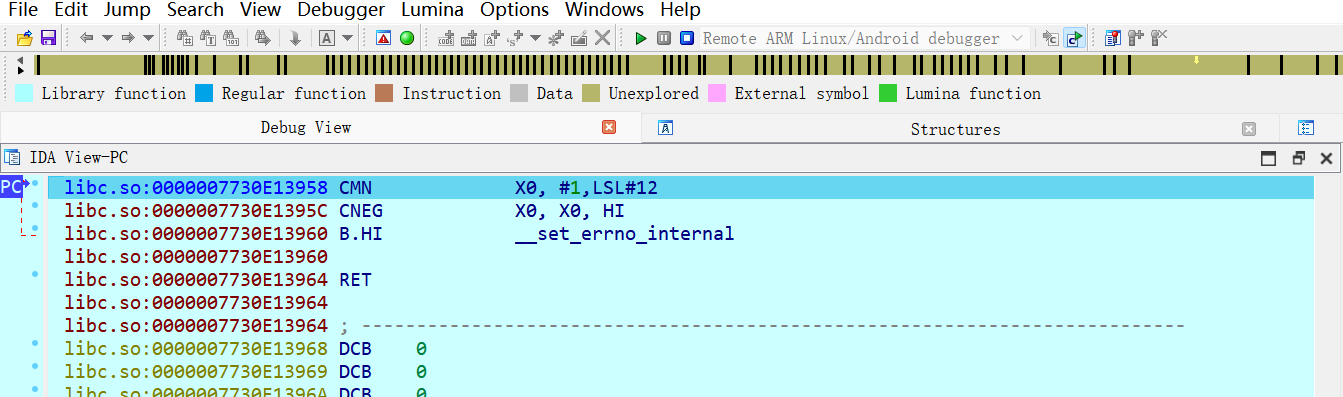The image size is (1343, 397).
Task: Click the red warning triangle icon
Action: [x=384, y=38]
